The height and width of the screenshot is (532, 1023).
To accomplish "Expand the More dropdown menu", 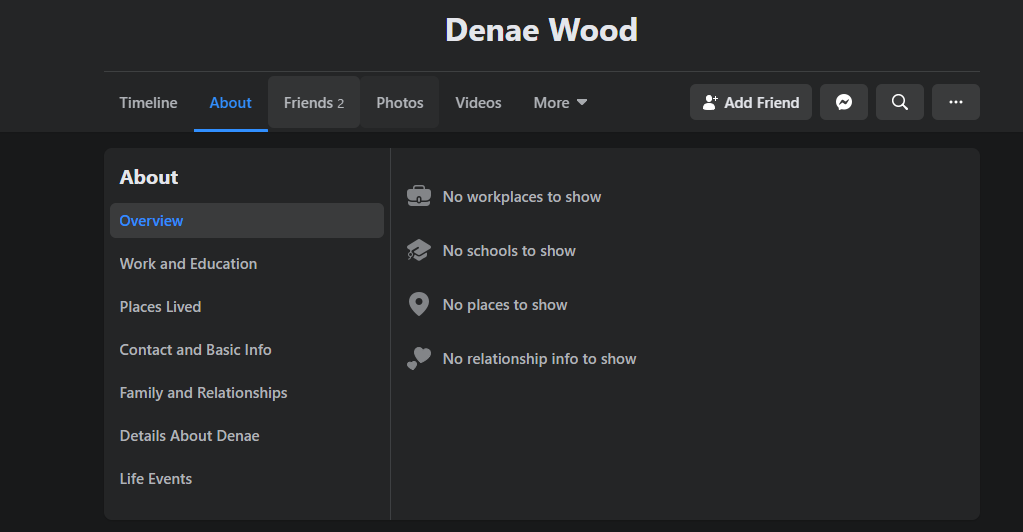I will click(x=560, y=102).
